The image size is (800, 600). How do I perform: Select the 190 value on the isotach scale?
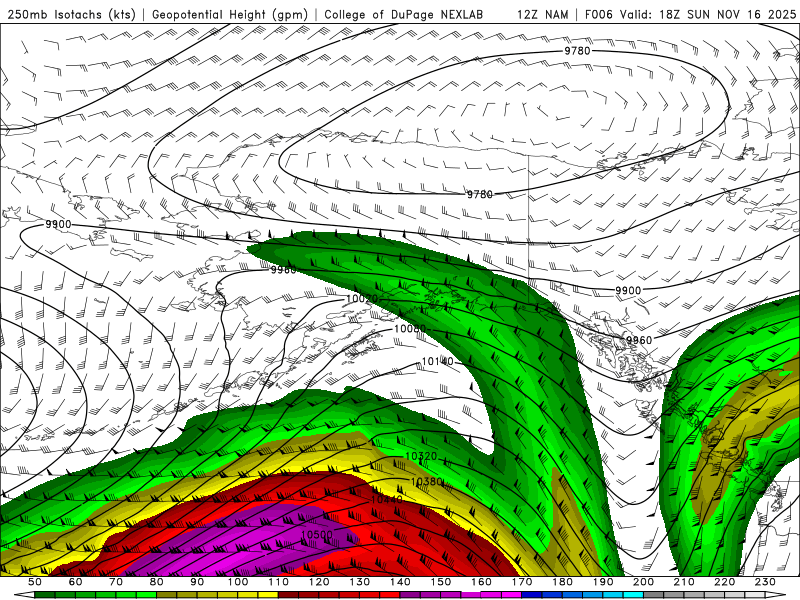click(x=603, y=582)
